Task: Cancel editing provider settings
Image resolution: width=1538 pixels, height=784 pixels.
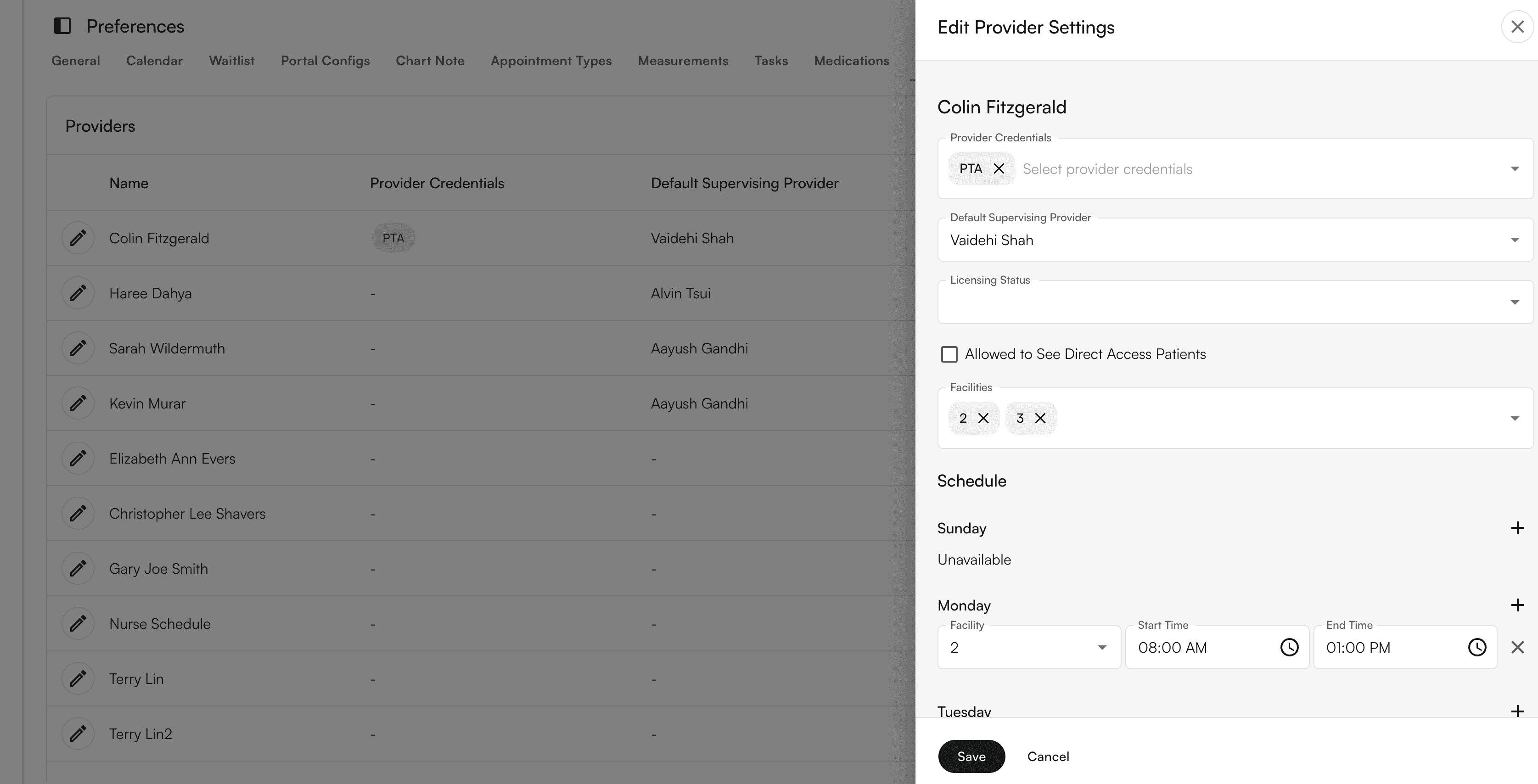Action: click(x=1048, y=756)
